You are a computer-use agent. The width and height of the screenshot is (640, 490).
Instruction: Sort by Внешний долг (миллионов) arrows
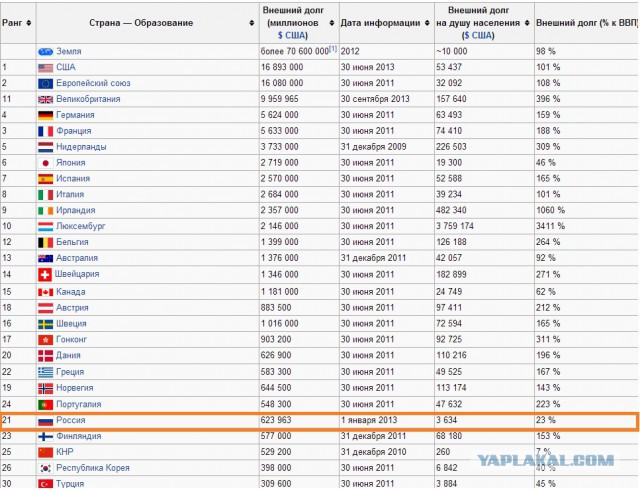click(332, 23)
